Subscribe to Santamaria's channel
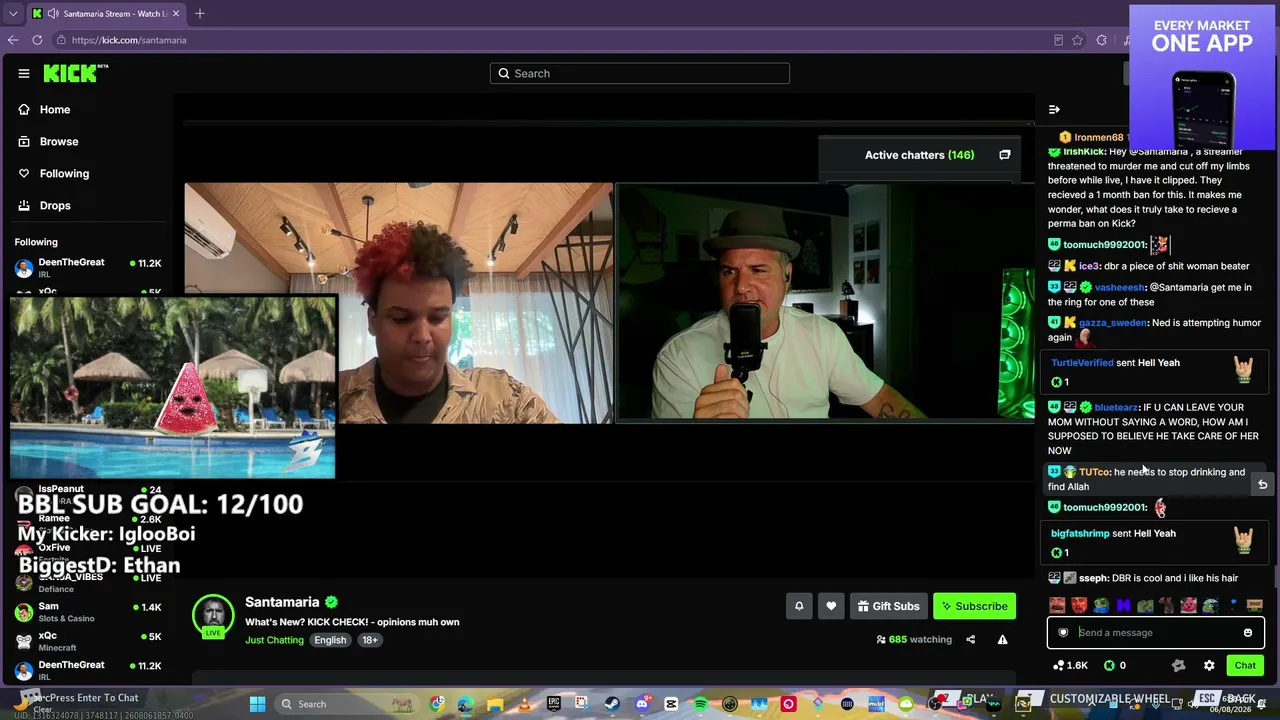The image size is (1280, 720). [974, 606]
